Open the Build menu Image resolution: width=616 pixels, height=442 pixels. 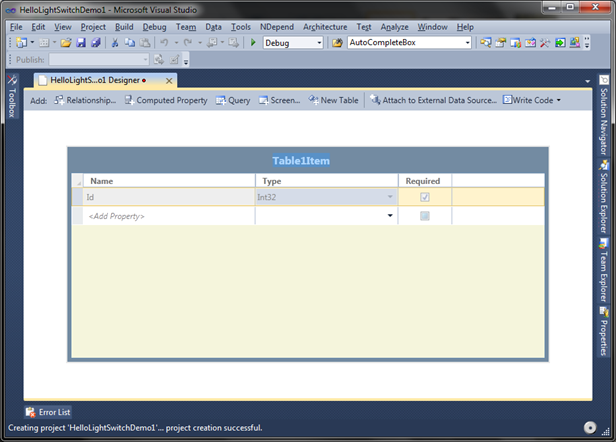[x=124, y=27]
